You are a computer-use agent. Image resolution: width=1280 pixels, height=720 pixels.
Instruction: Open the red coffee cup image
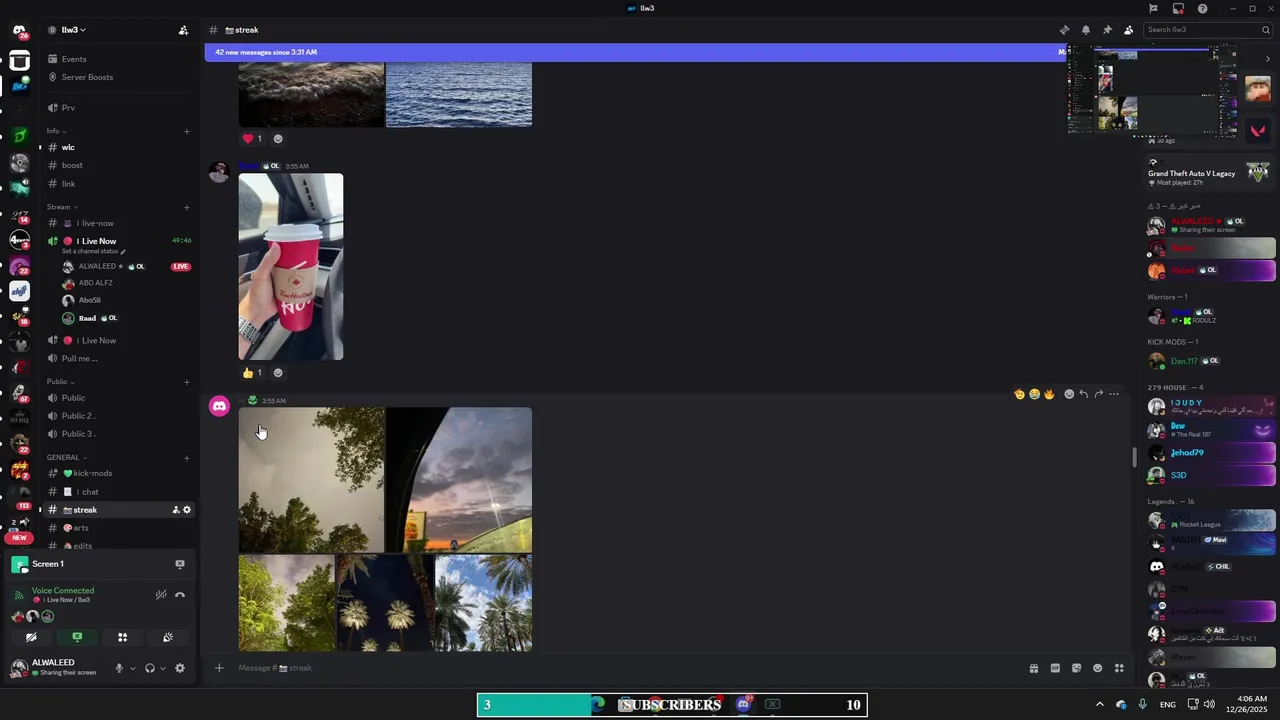pos(291,267)
